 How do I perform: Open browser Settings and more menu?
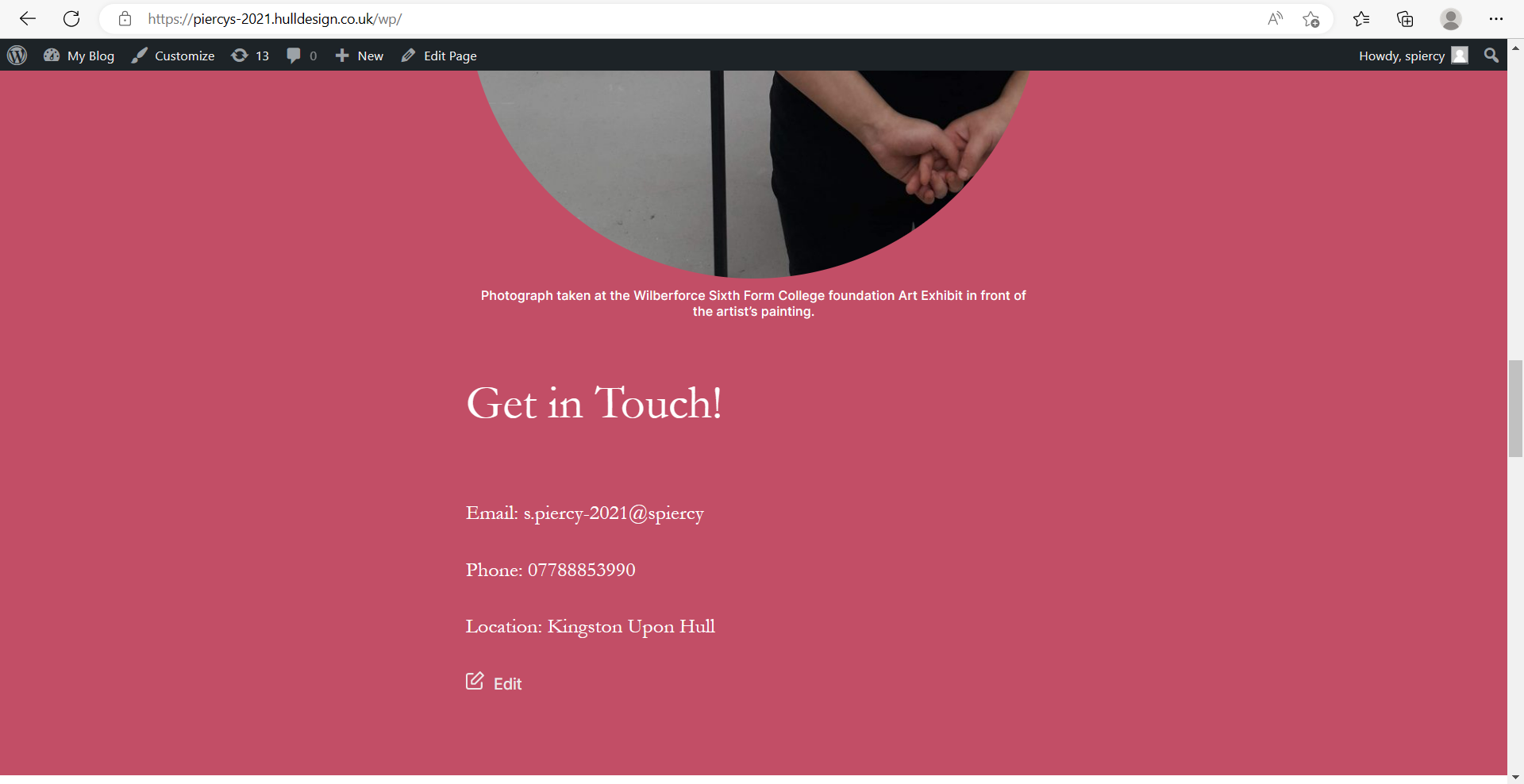pos(1495,19)
